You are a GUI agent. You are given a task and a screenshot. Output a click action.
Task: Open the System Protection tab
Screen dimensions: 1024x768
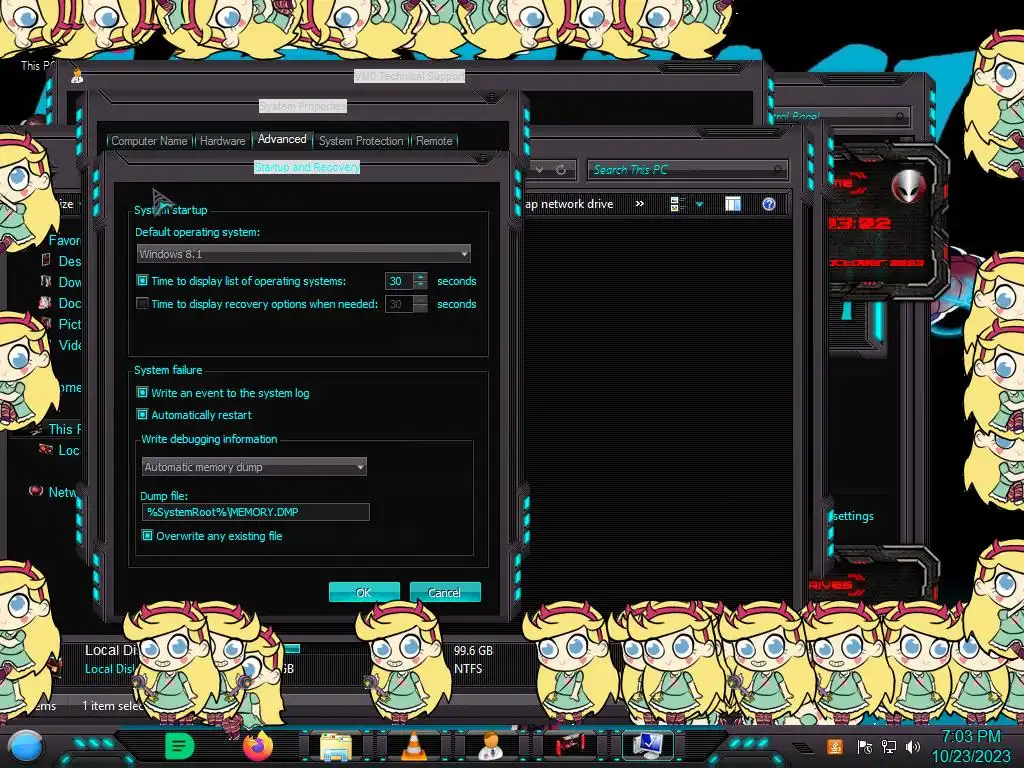tap(361, 140)
